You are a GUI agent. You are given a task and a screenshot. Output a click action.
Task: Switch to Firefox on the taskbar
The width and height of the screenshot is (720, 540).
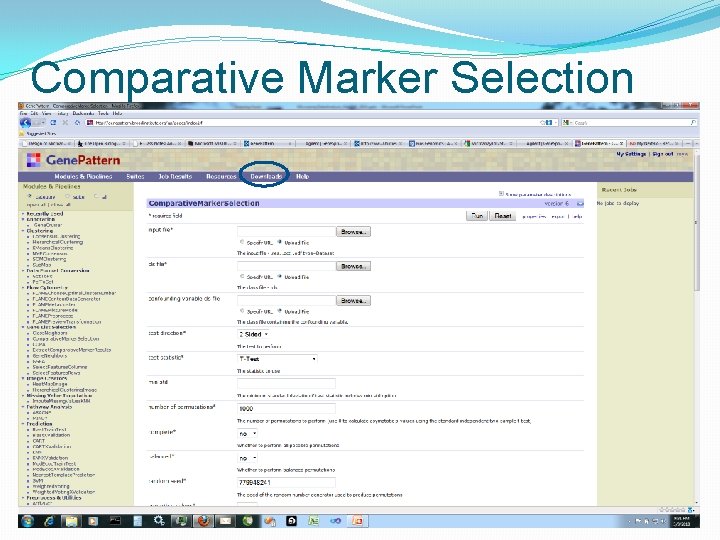(203, 521)
